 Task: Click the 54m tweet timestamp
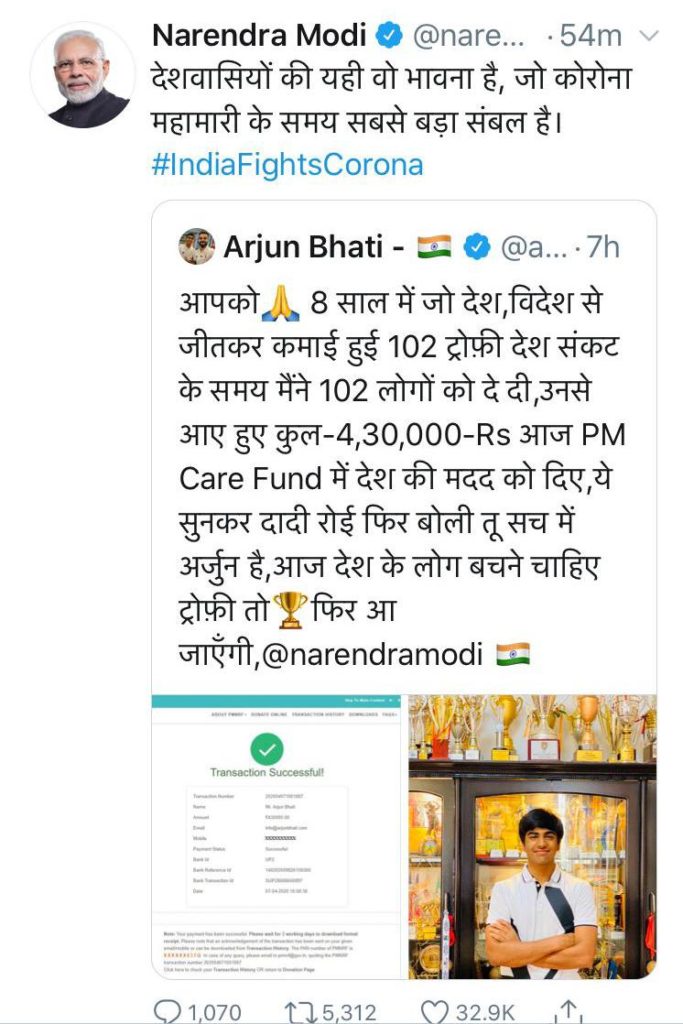coord(591,36)
